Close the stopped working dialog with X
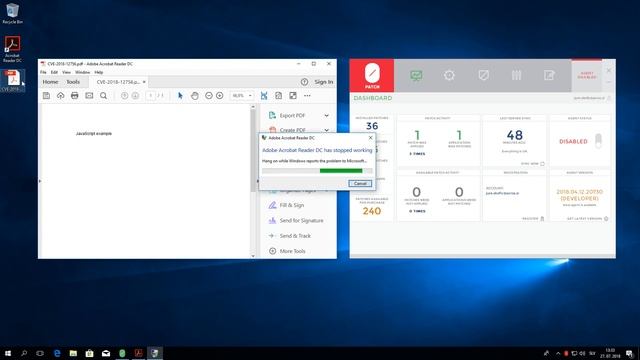The height and width of the screenshot is (360, 640). [370, 138]
